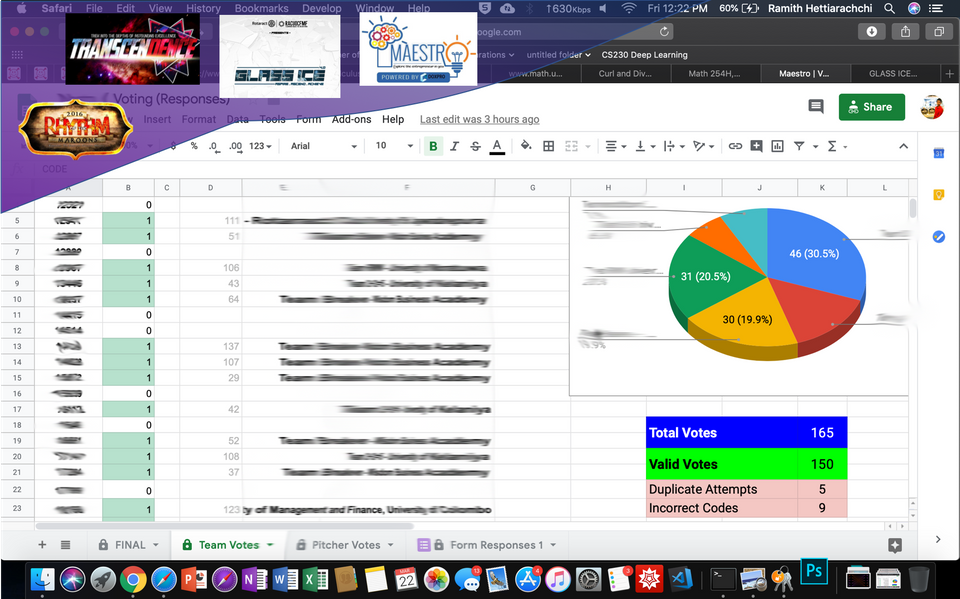
Task: Open the Add-ons menu
Action: click(x=351, y=119)
